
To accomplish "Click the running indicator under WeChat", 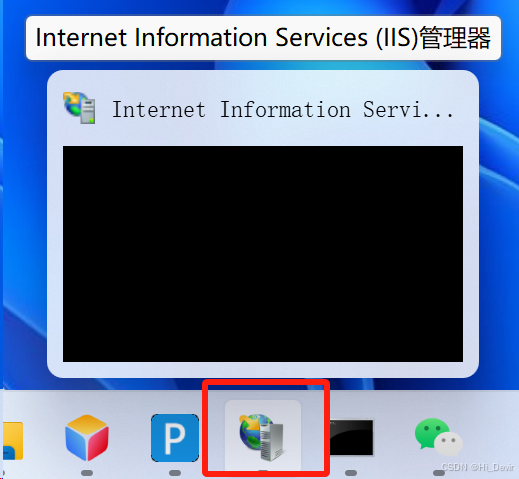I will coord(439,473).
